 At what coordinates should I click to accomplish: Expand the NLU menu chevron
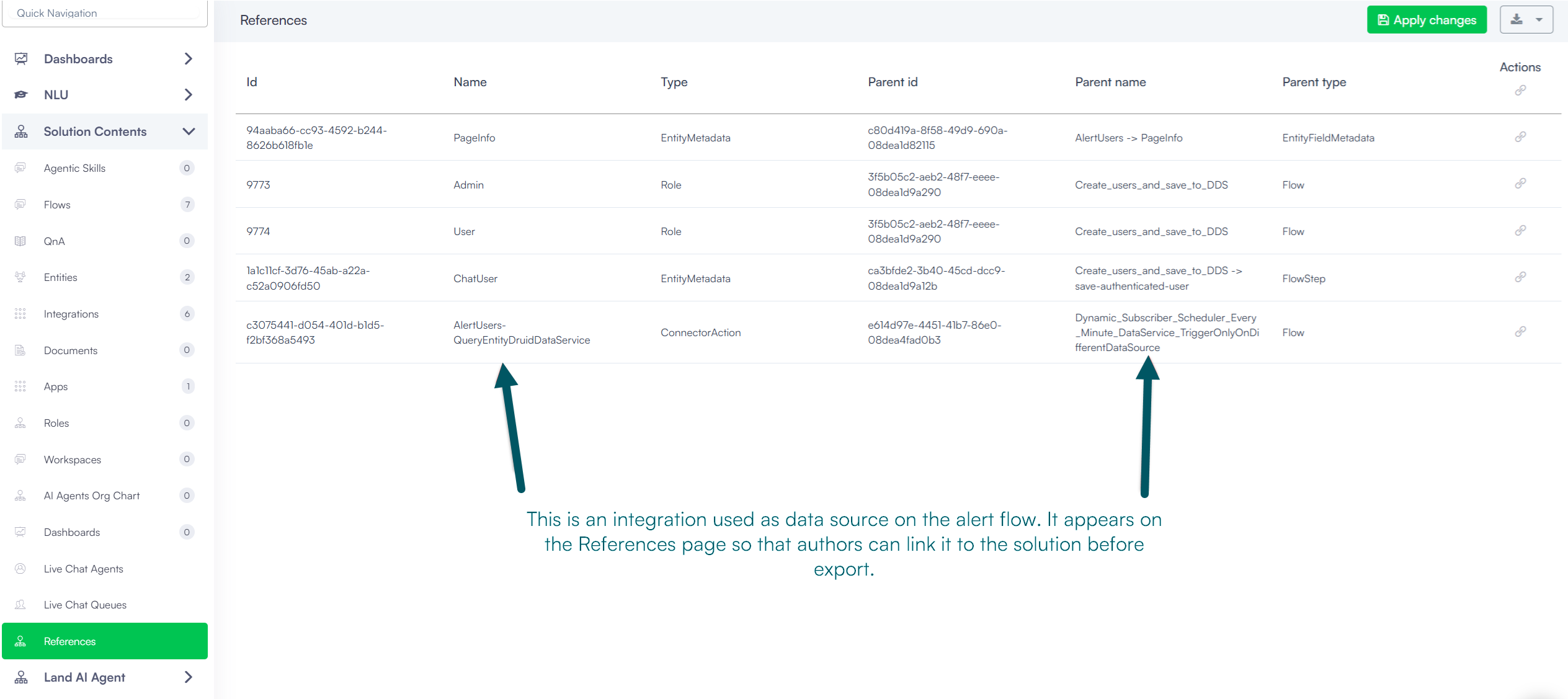click(x=189, y=95)
